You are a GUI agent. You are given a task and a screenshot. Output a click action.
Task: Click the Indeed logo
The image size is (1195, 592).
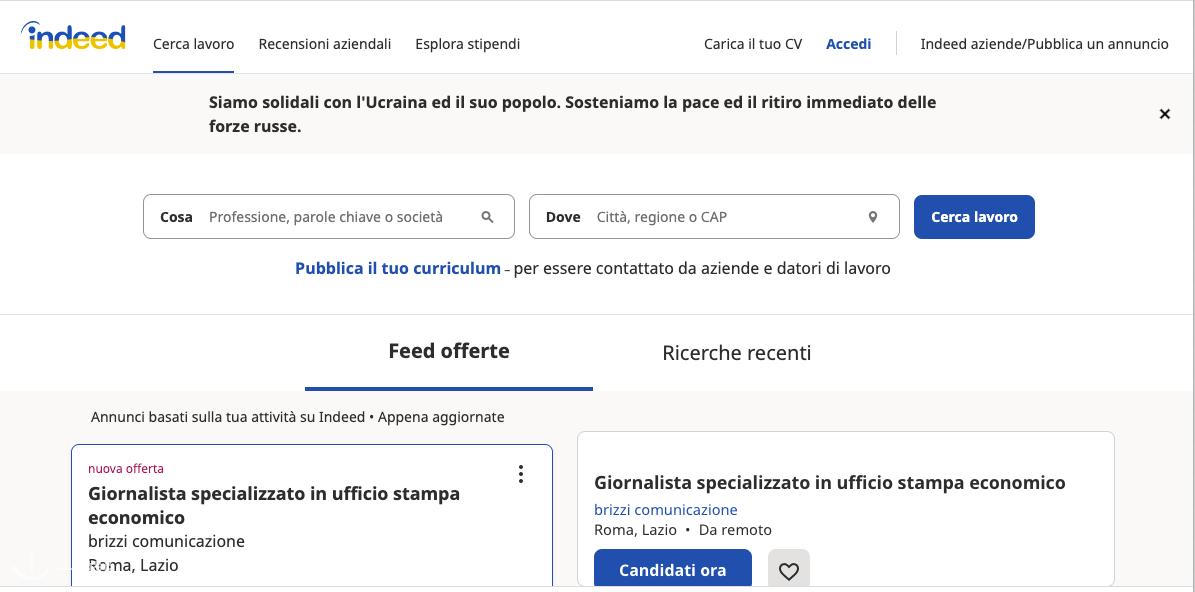coord(73,37)
